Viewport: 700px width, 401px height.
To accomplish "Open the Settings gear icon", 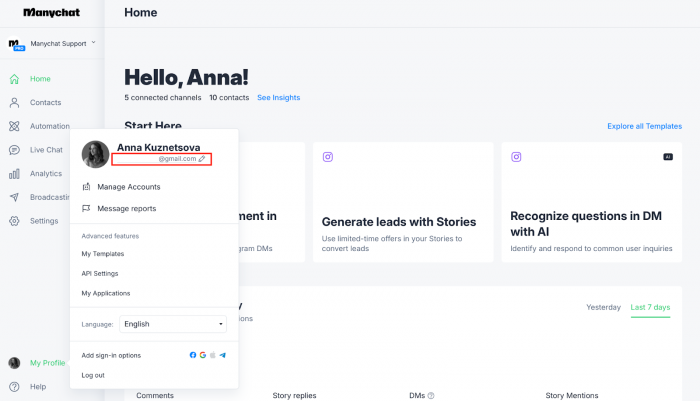I will (x=14, y=221).
